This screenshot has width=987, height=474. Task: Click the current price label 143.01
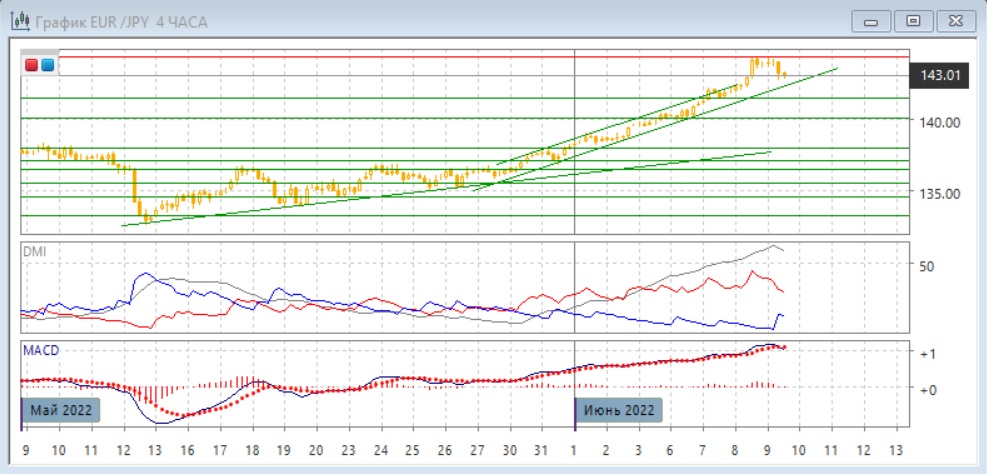tap(940, 75)
